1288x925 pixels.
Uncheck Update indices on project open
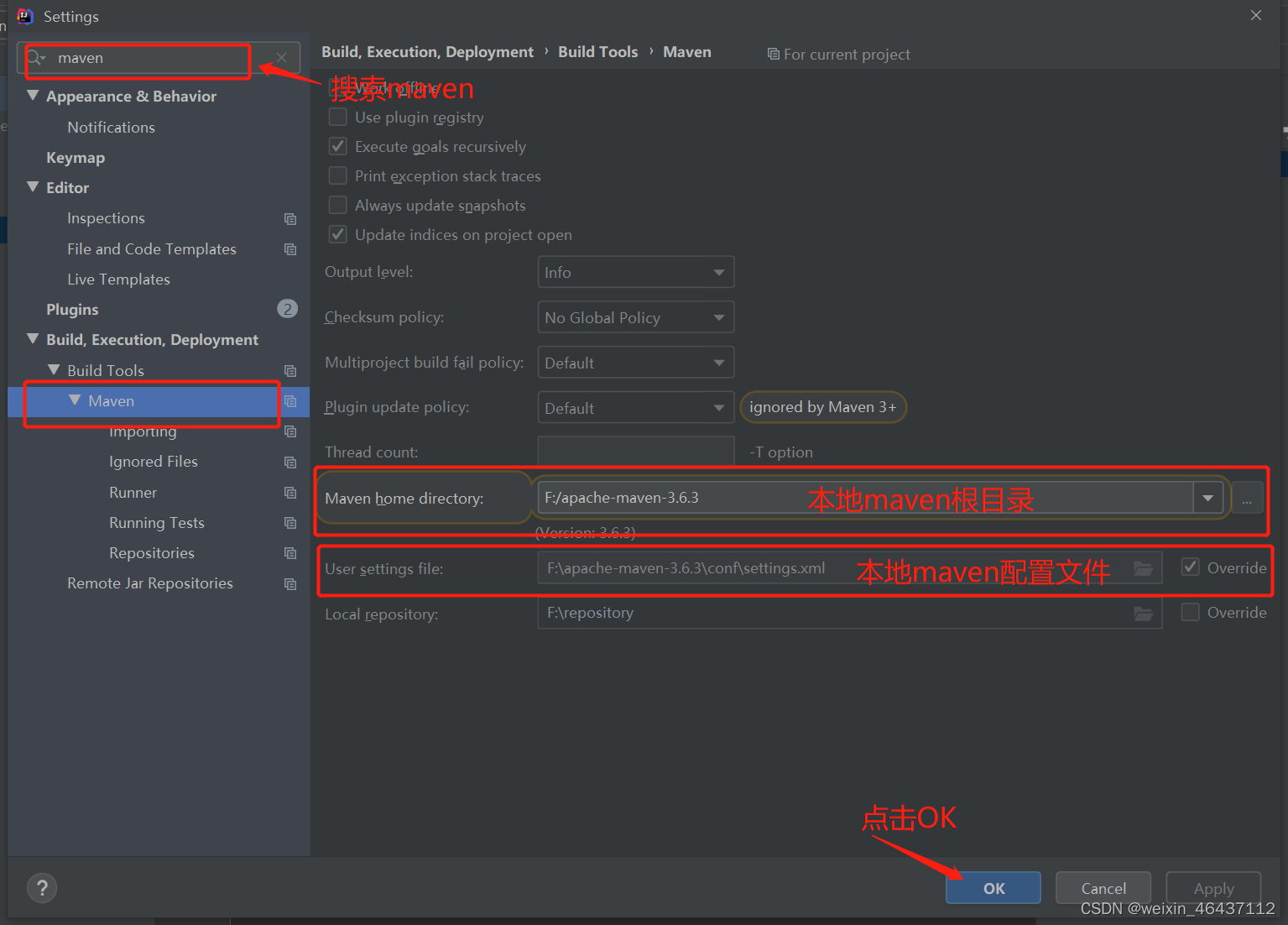(338, 234)
